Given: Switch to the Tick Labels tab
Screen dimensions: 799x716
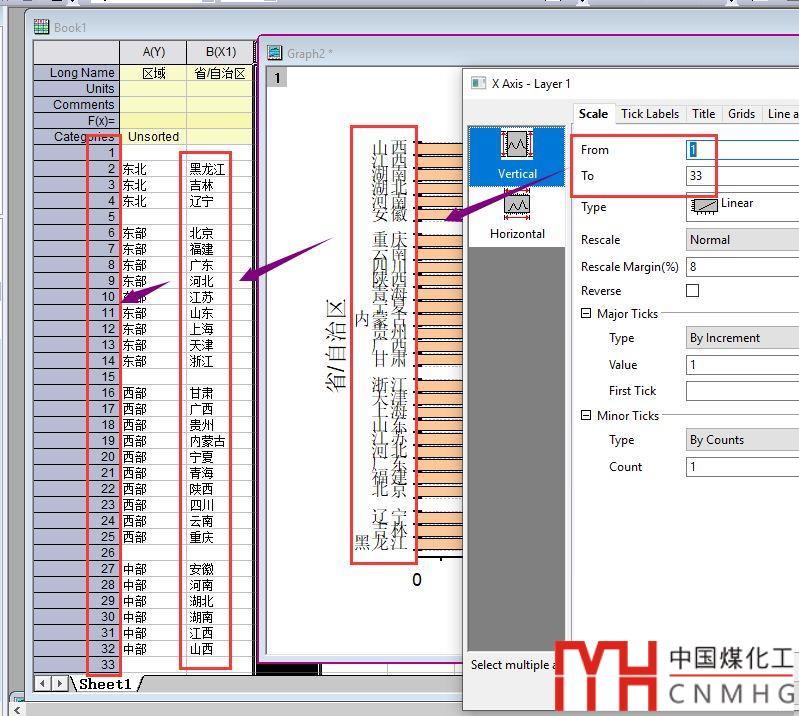Looking at the screenshot, I should (650, 114).
